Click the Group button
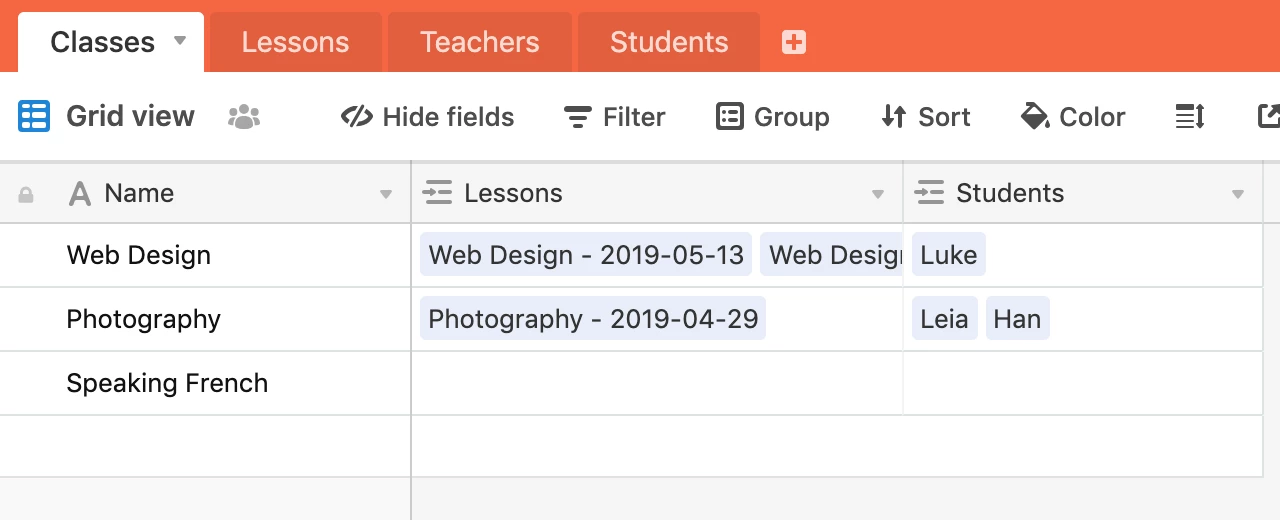Screen dimensions: 1280x520 tap(773, 117)
